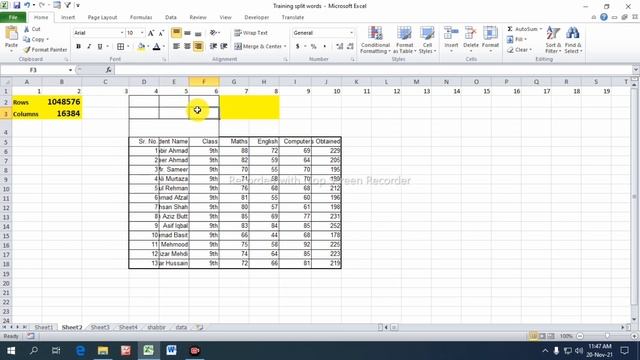This screenshot has height=360, width=640.
Task: Open the File tab
Action: click(x=13, y=18)
